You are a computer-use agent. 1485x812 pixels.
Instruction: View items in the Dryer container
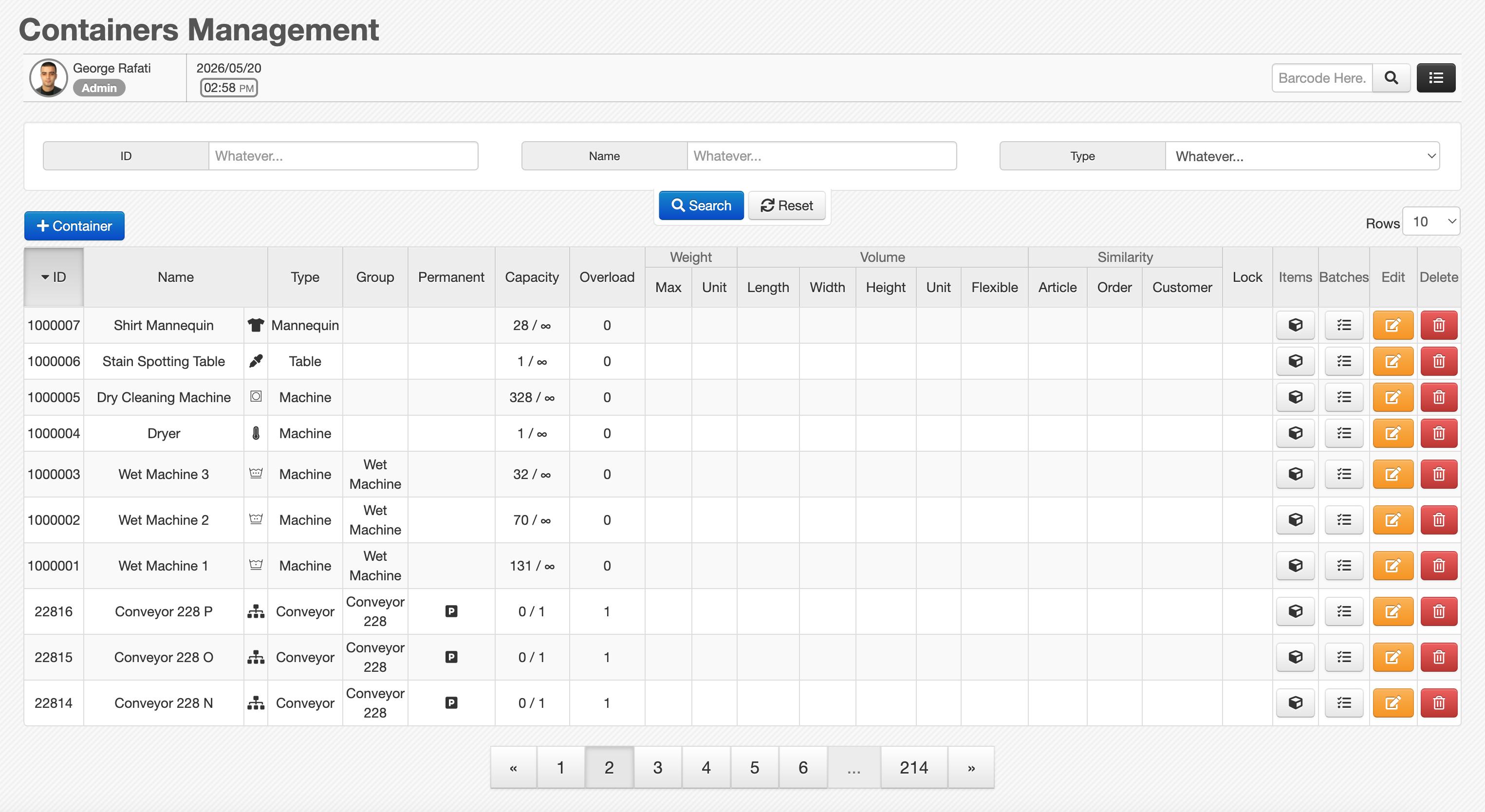[x=1295, y=433]
